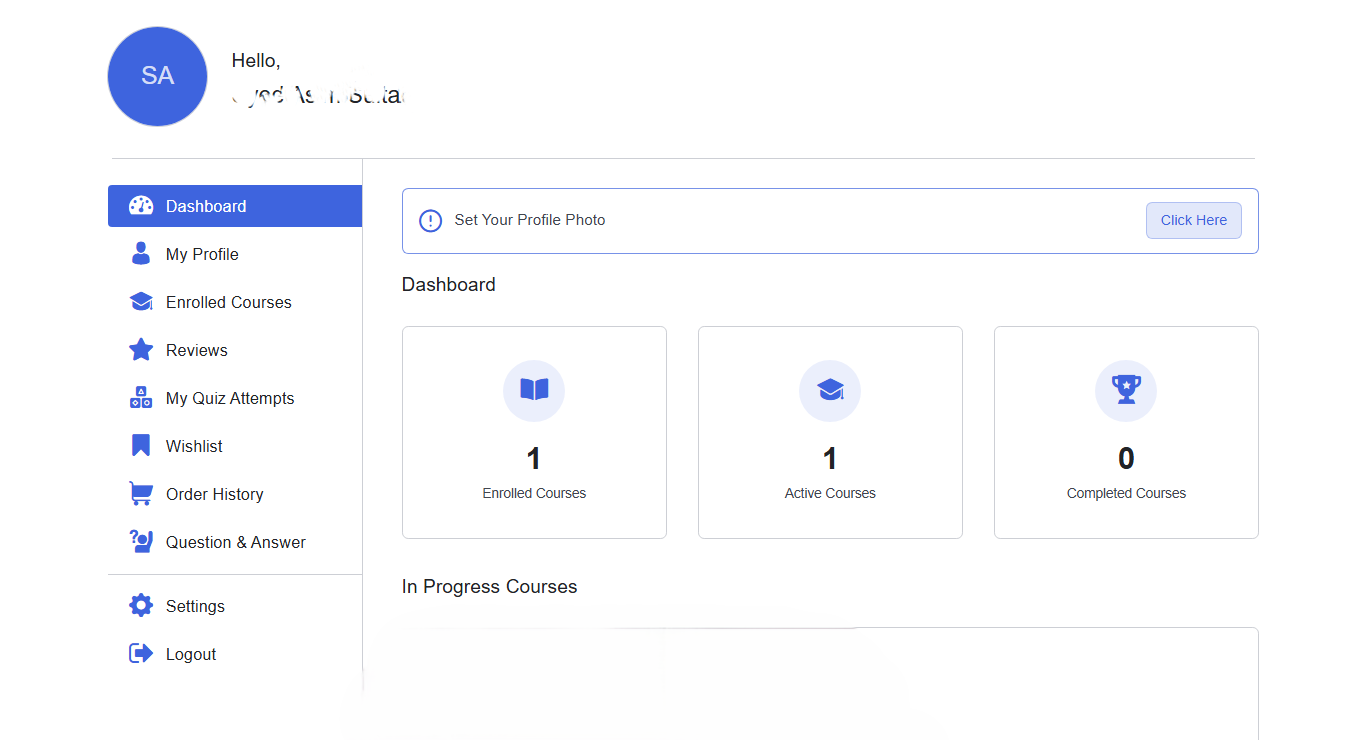Viewport: 1367px width, 740px height.
Task: Click the info icon beside Set Your Profile Photo
Action: tap(430, 221)
